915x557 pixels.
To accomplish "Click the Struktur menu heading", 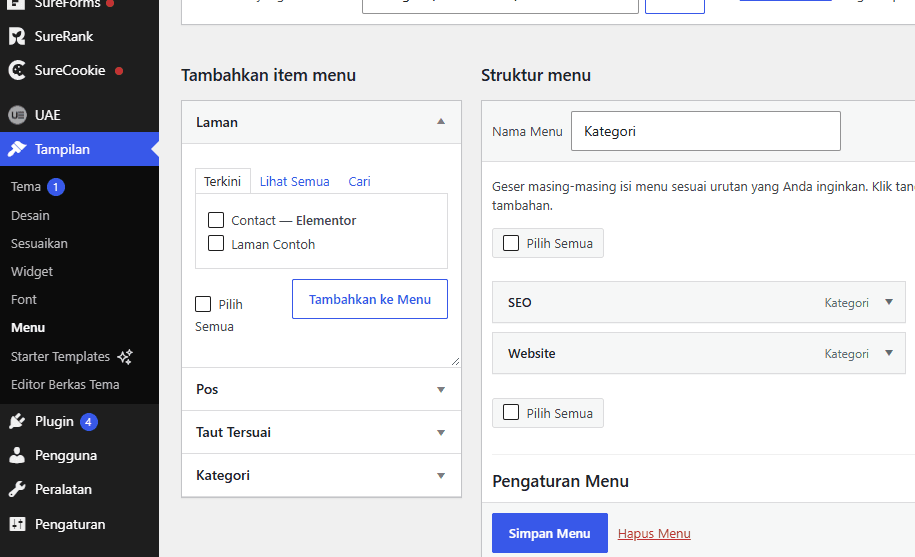I will click(x=536, y=75).
